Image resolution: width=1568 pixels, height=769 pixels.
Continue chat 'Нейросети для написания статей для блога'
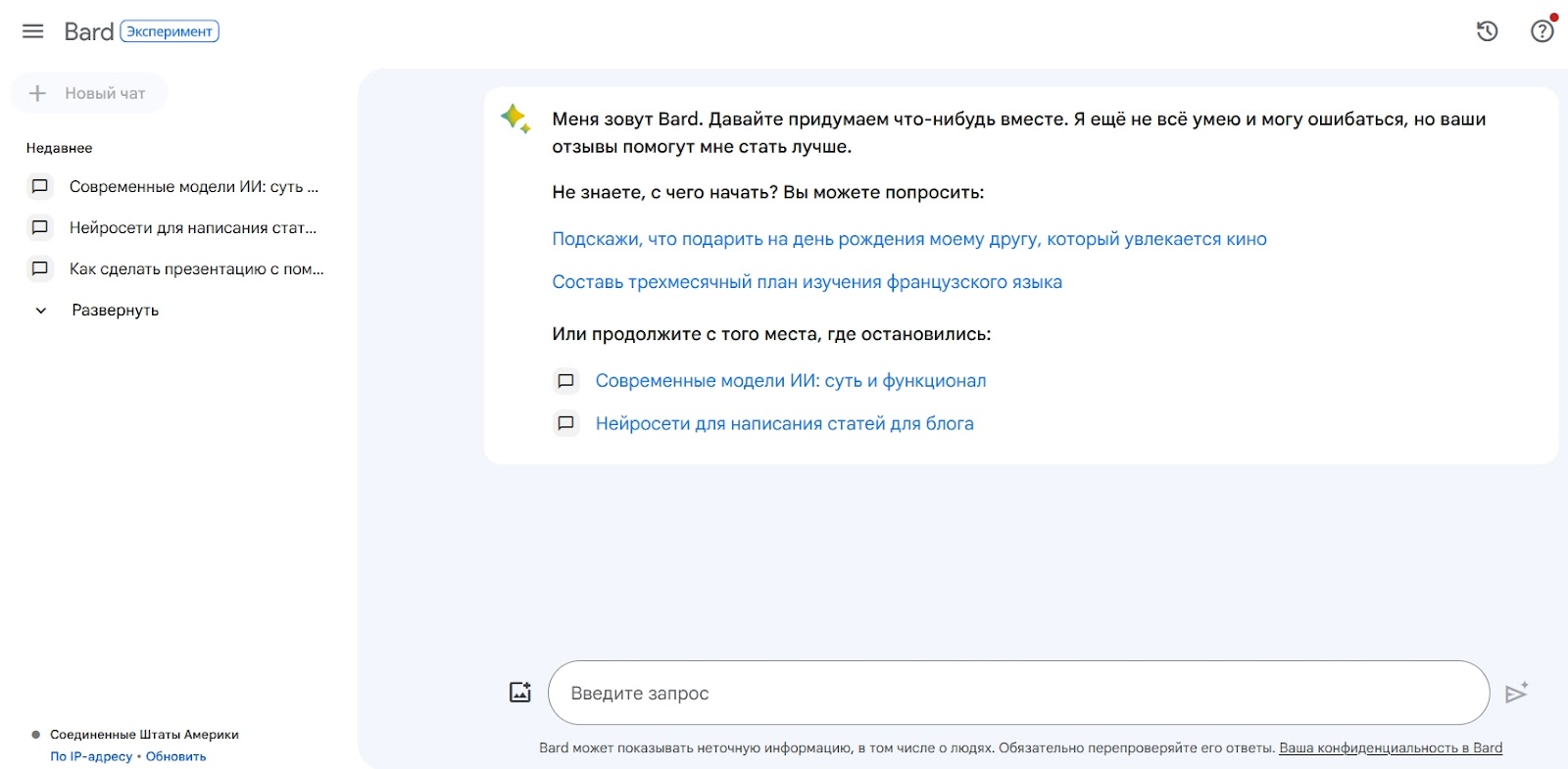pyautogui.click(x=785, y=423)
